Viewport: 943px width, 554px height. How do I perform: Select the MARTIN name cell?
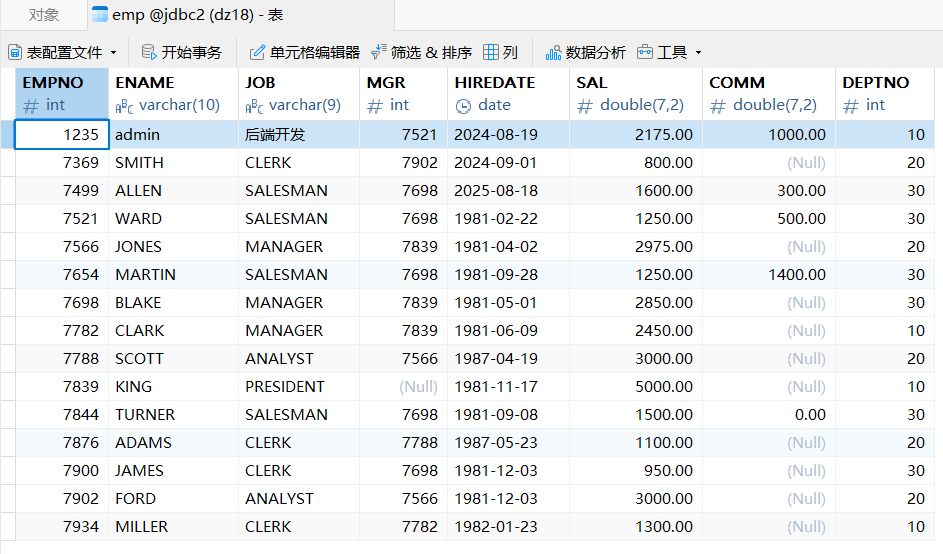click(x=173, y=274)
